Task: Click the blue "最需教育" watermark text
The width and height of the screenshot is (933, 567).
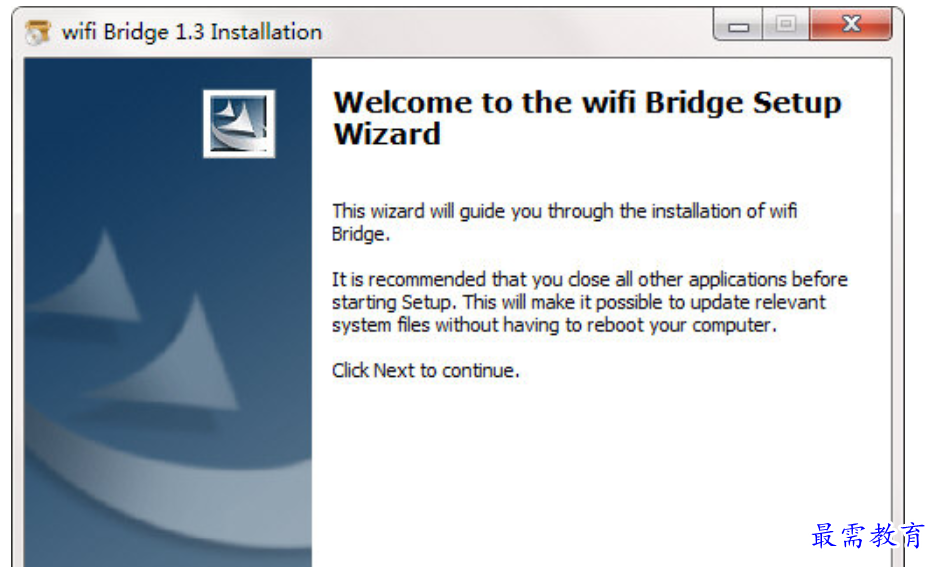Action: point(867,536)
